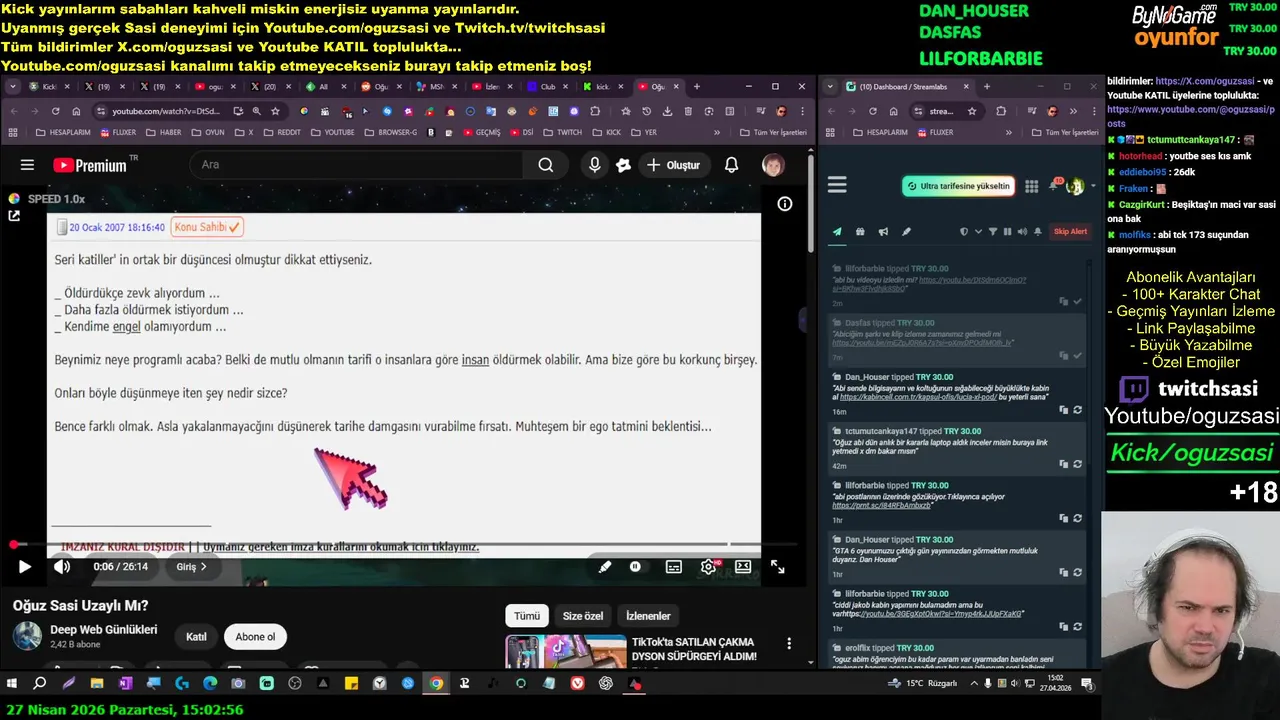Screen dimensions: 1280x720
Task: Open new tab in YouTube window
Action: coord(697,87)
